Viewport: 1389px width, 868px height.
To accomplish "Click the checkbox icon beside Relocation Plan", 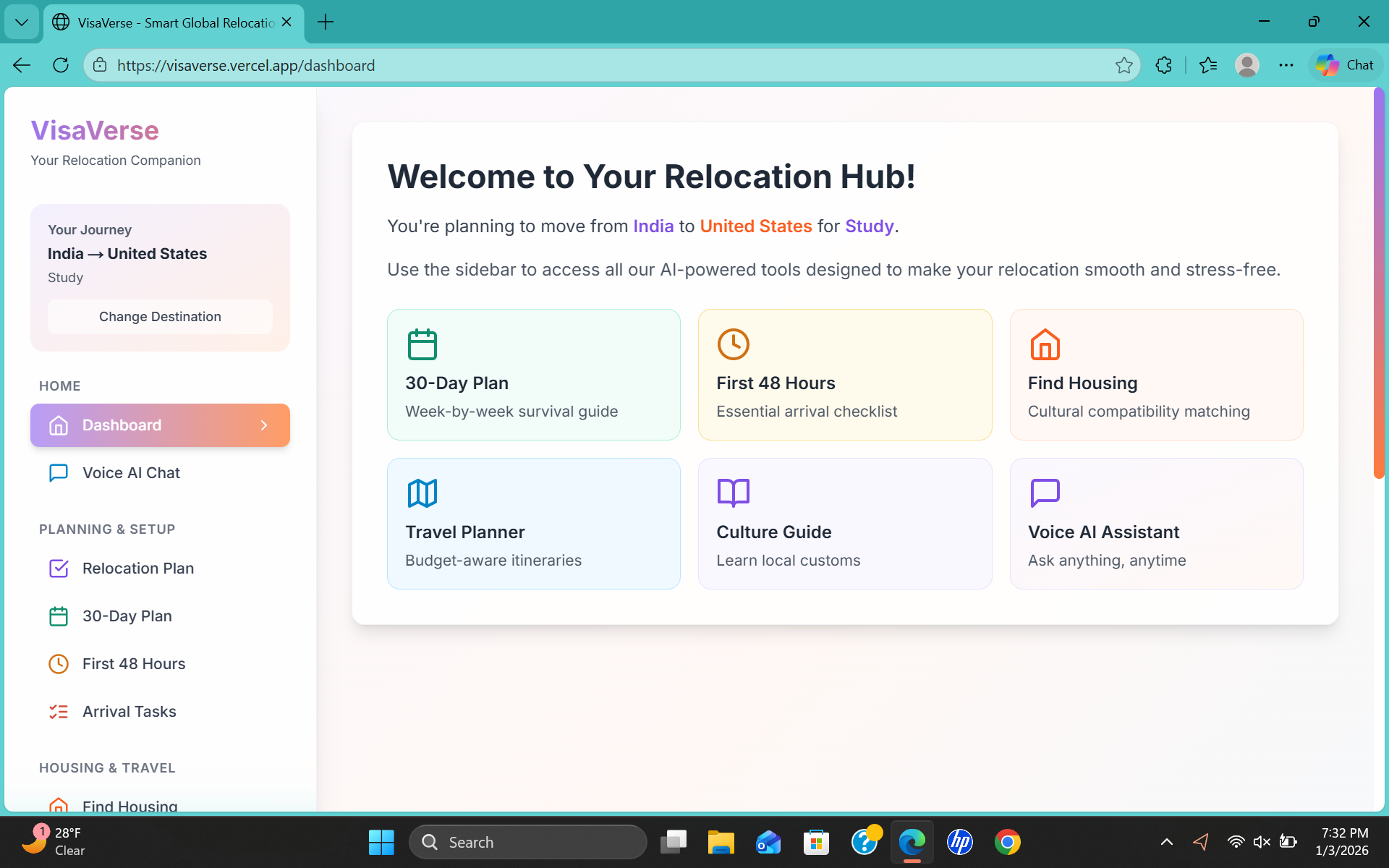I will [59, 569].
